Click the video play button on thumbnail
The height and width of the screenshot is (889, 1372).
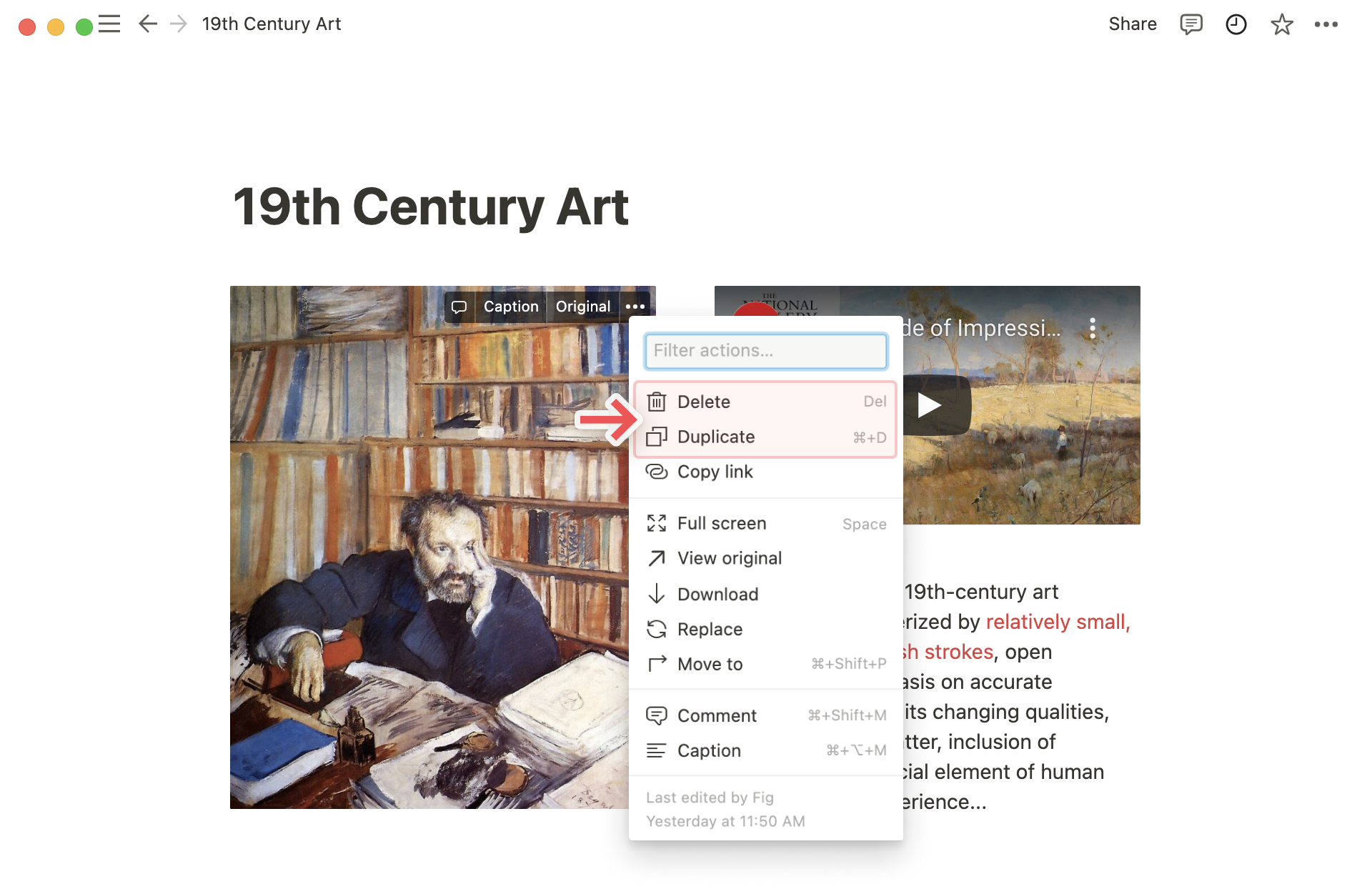[x=929, y=404]
